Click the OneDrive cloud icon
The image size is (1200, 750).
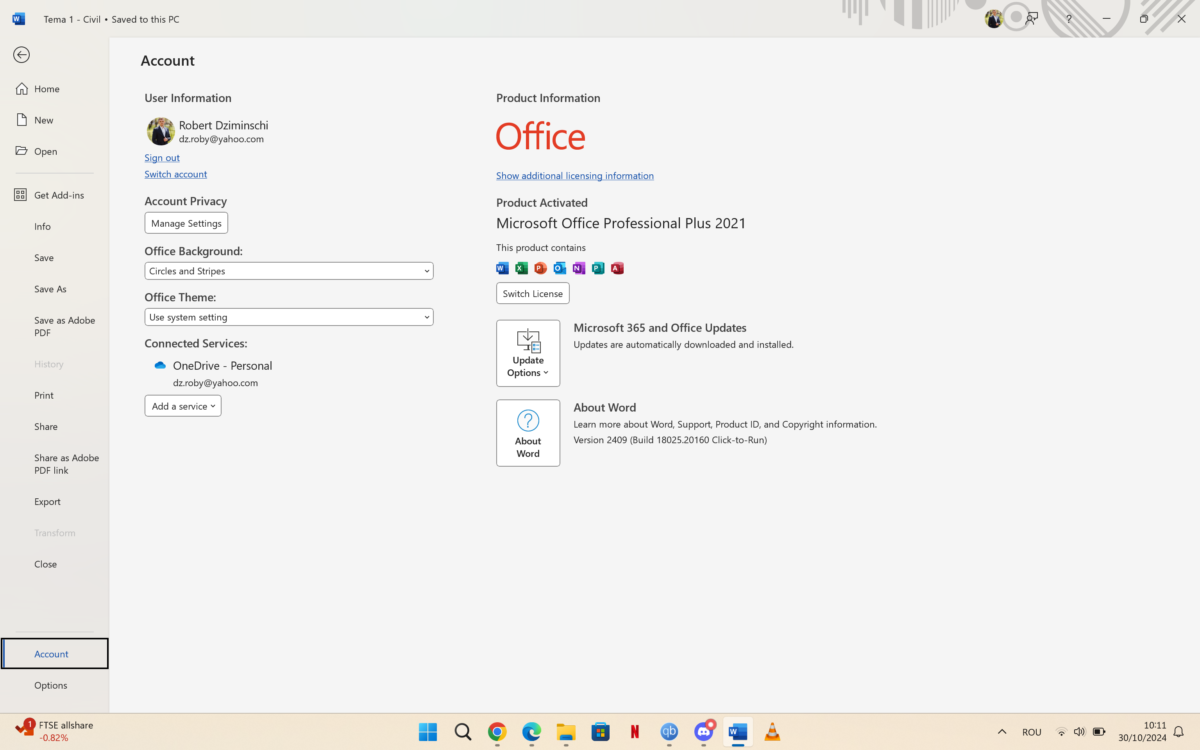pos(160,366)
